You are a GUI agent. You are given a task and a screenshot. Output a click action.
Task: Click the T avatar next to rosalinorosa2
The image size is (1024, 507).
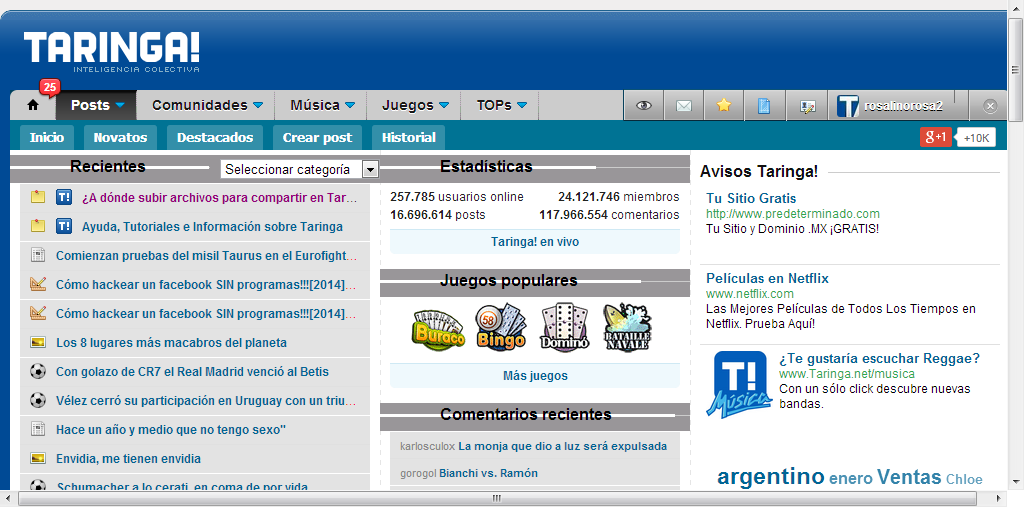tap(848, 106)
